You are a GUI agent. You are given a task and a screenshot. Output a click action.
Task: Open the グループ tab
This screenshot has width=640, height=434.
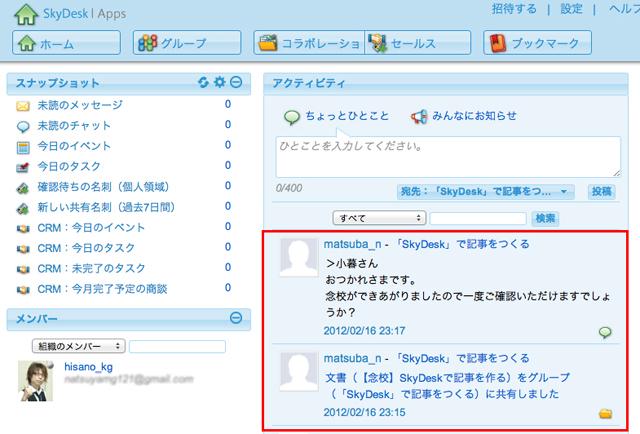point(187,42)
